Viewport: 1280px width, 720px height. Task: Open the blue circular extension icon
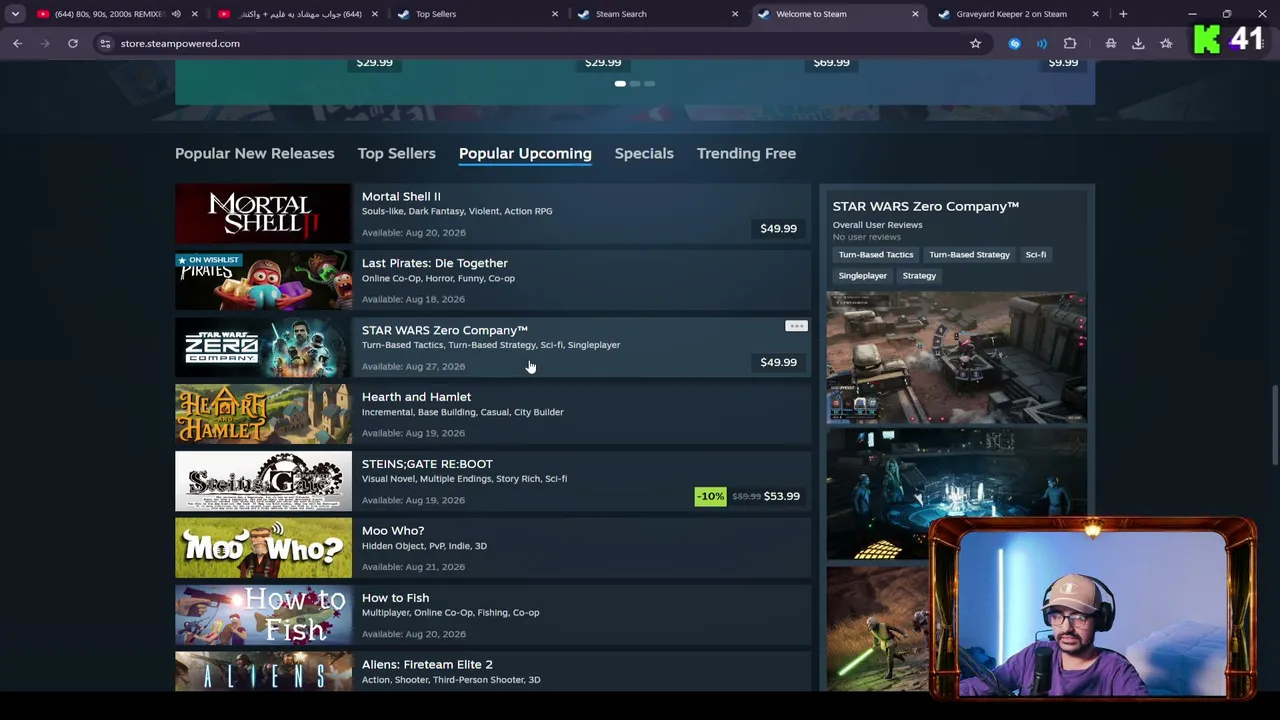[1014, 43]
